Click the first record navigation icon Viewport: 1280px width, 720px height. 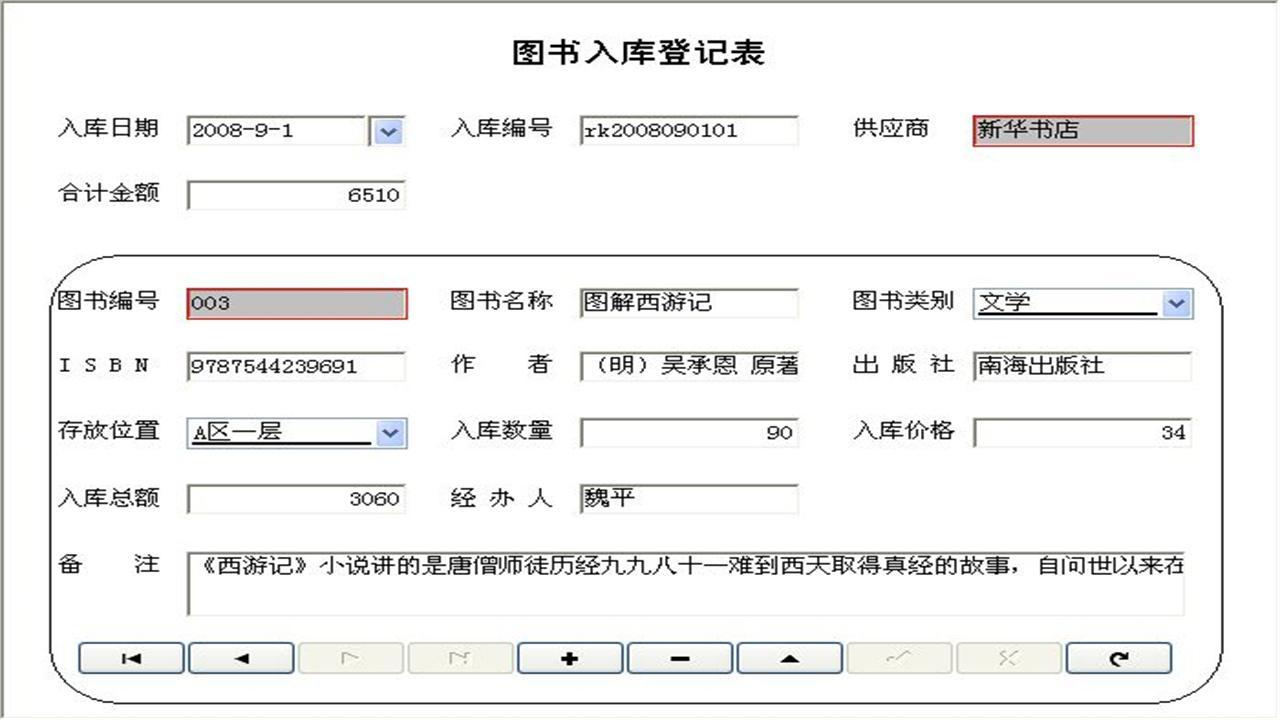point(131,658)
